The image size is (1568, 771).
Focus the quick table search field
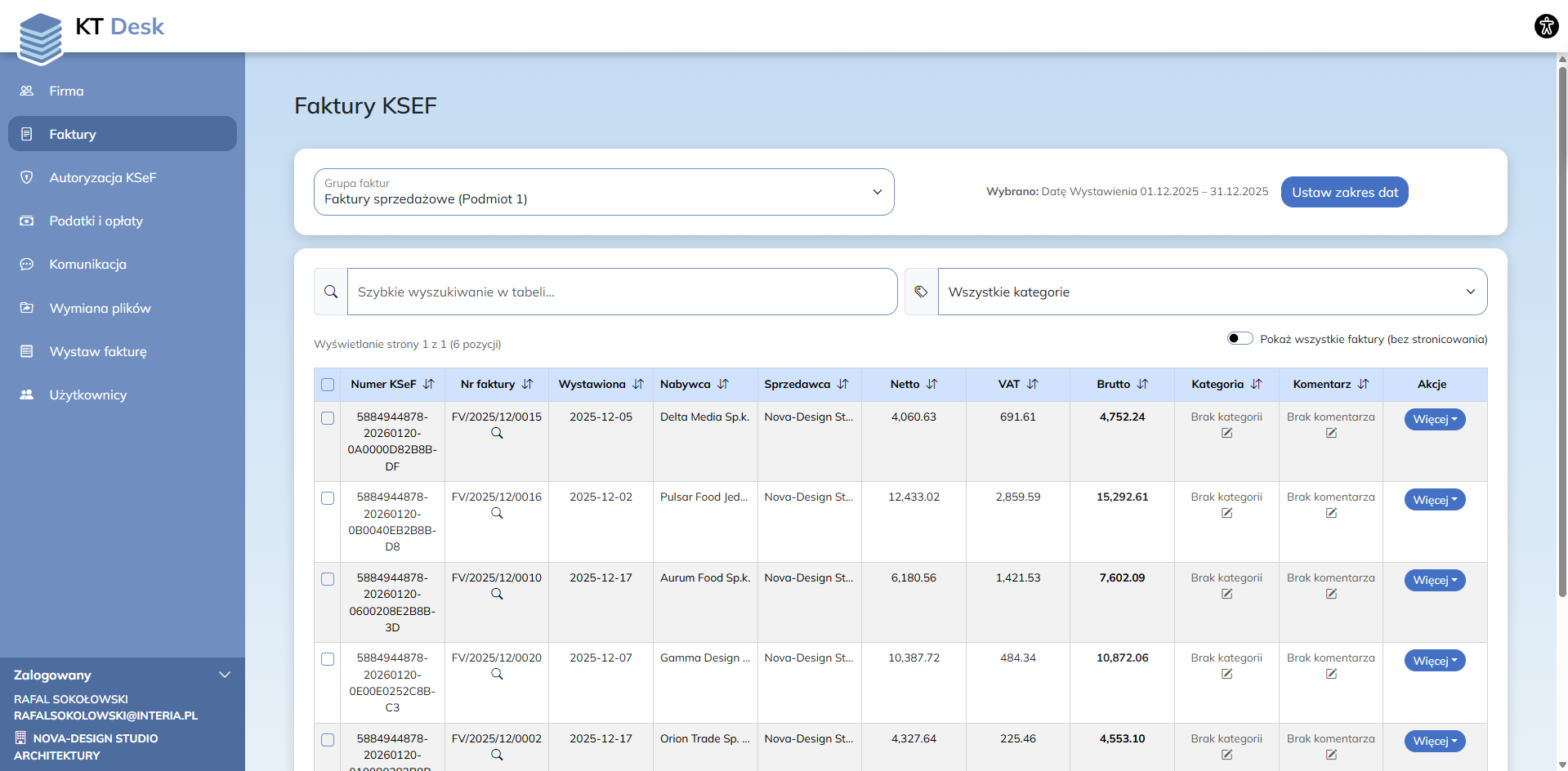click(x=622, y=292)
